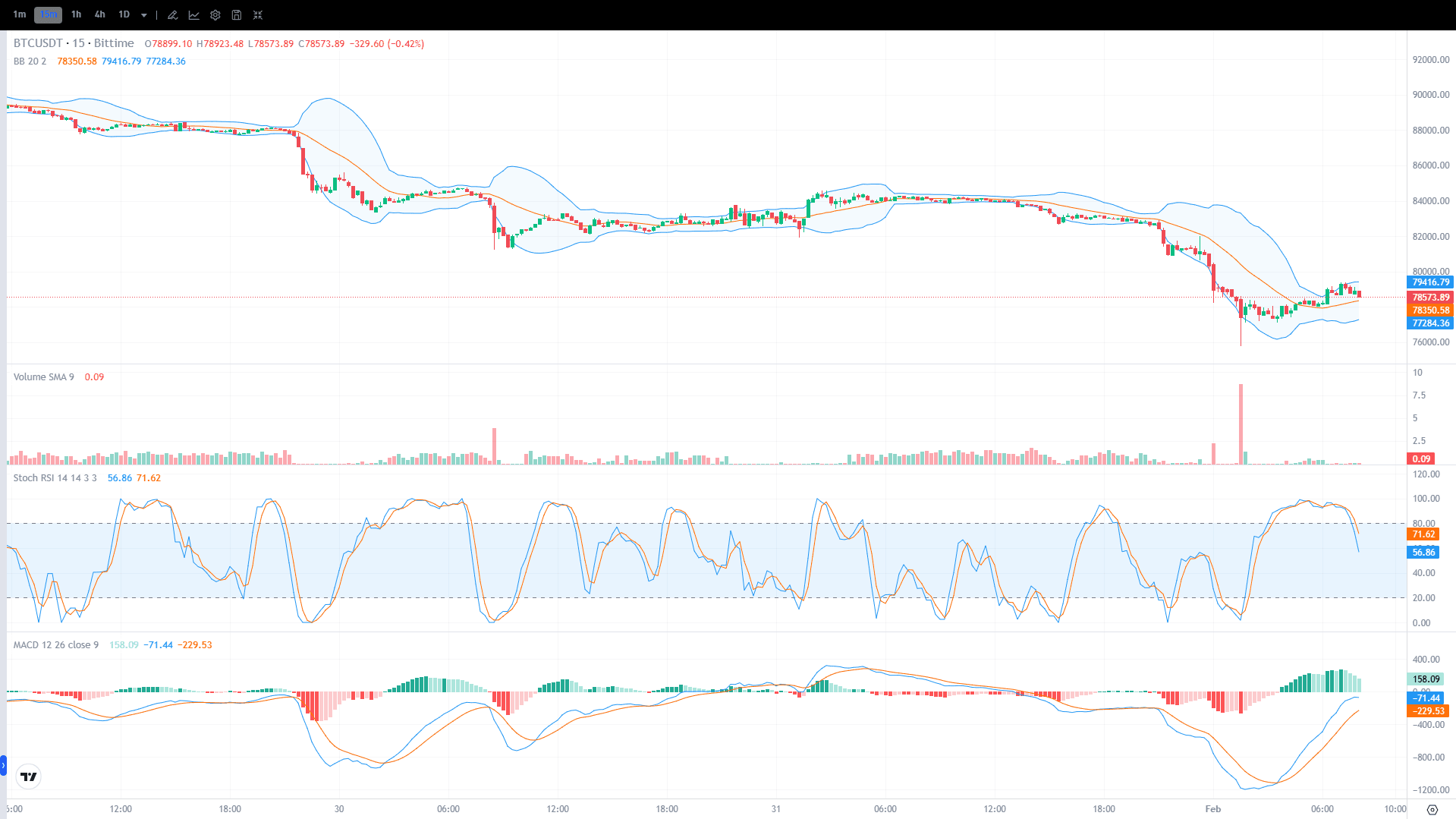Select the drawing/edit tool icon
The image size is (1456, 819).
coord(172,14)
